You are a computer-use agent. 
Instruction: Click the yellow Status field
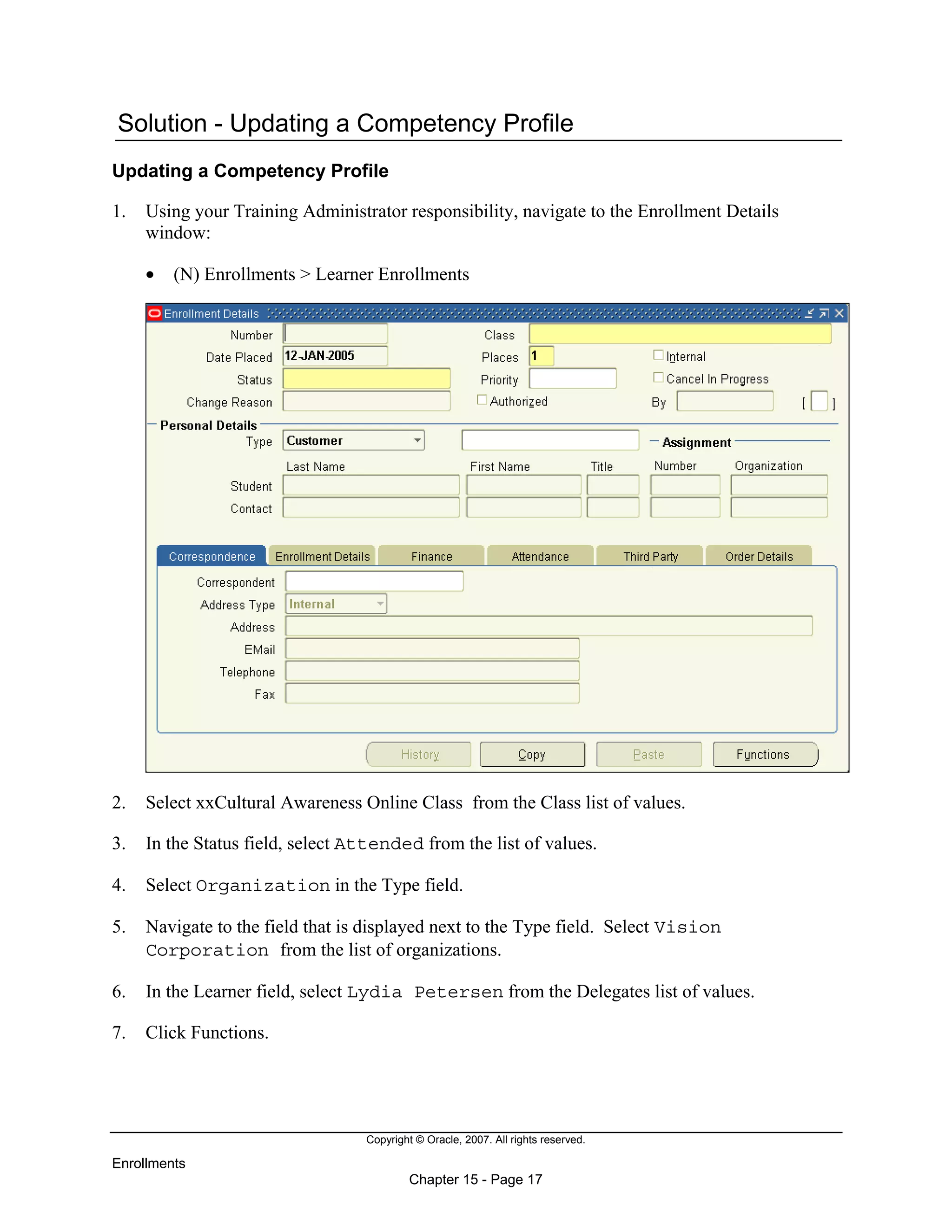coord(367,378)
